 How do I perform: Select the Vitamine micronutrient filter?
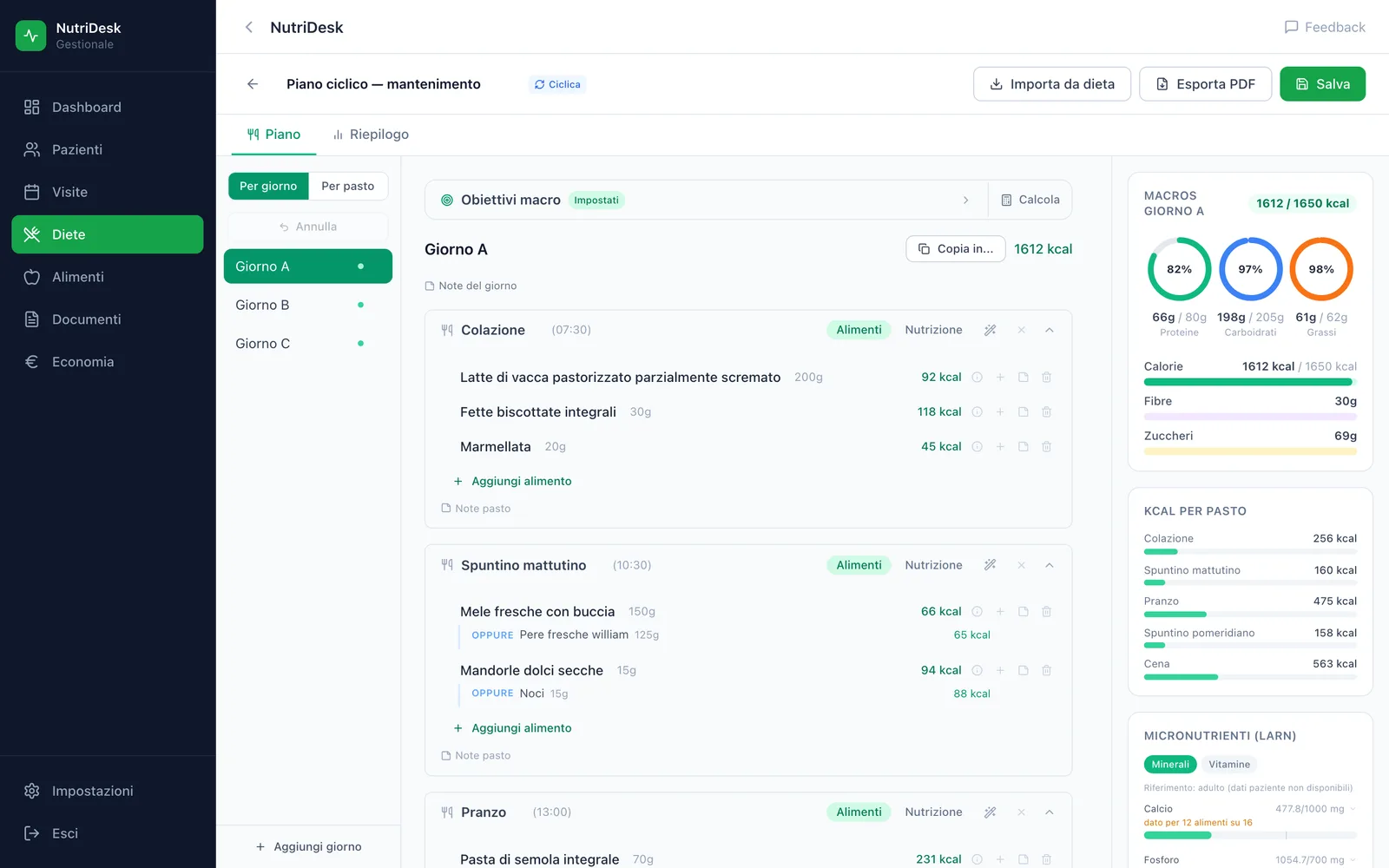point(1229,765)
